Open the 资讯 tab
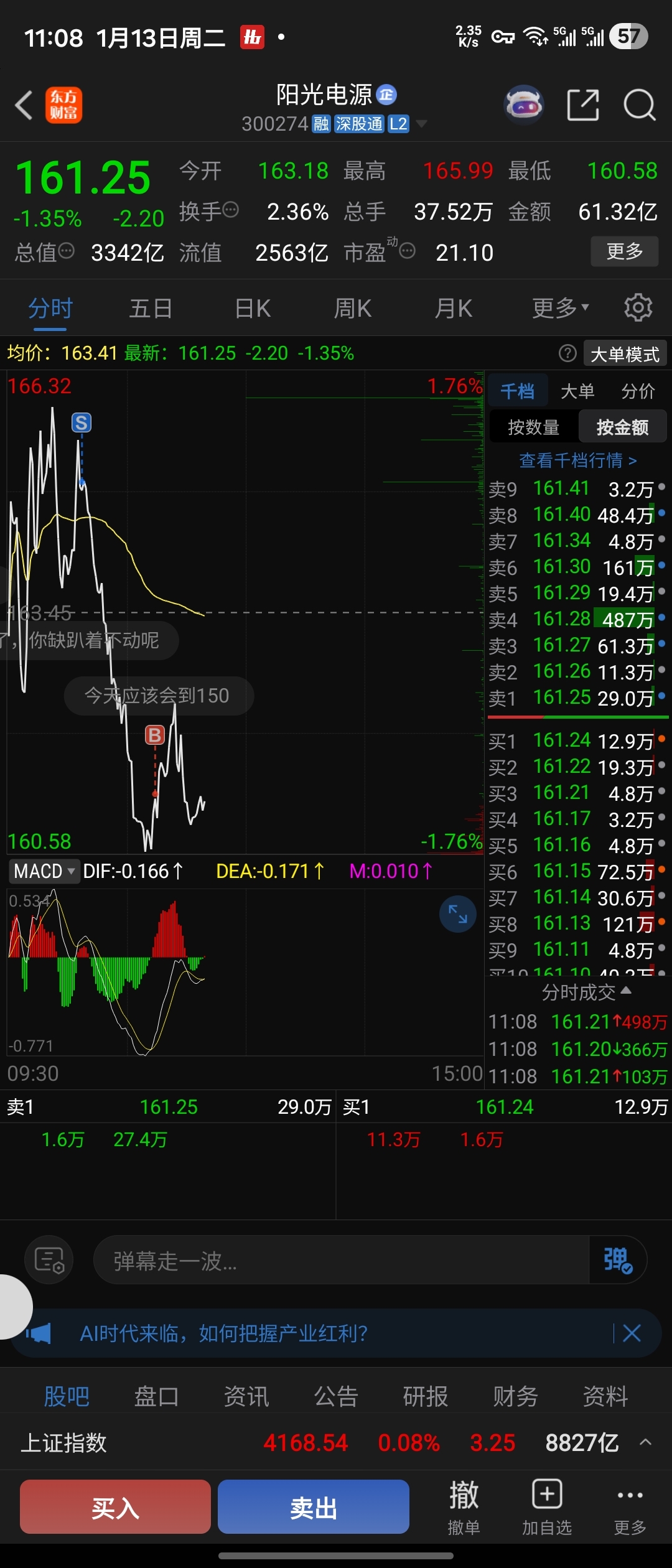 [246, 1397]
